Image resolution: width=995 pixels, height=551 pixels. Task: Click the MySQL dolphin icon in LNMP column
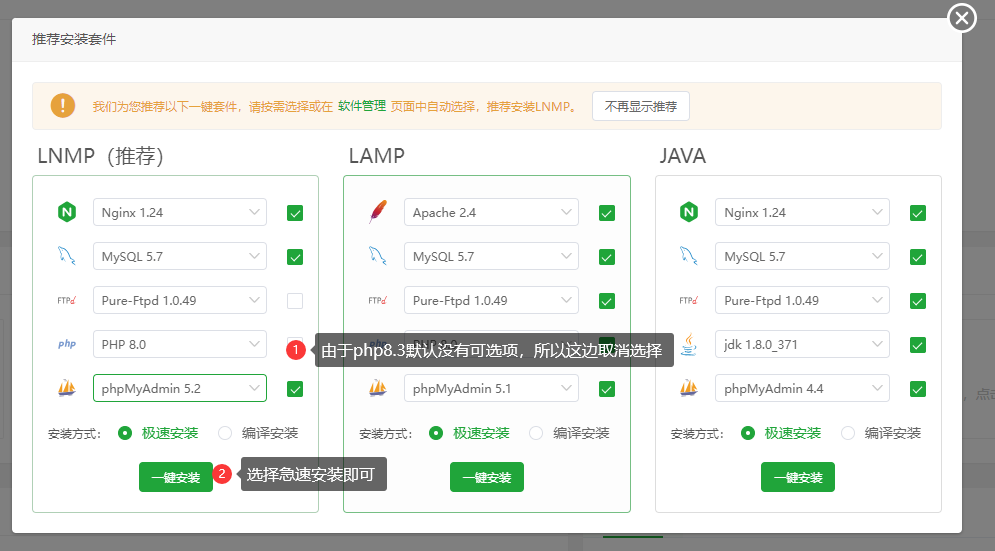67,256
